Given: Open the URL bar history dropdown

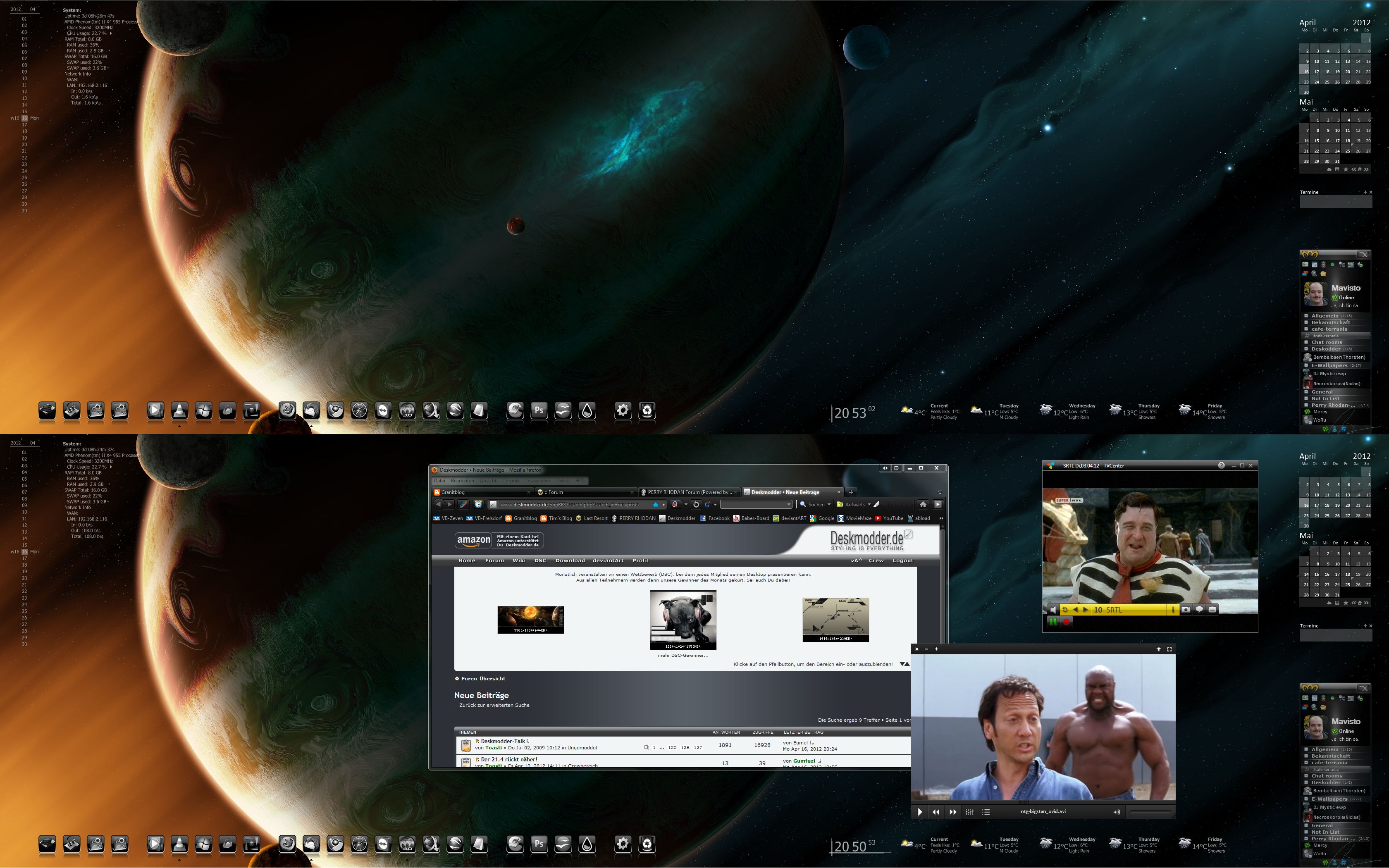Looking at the screenshot, I should coord(663,505).
